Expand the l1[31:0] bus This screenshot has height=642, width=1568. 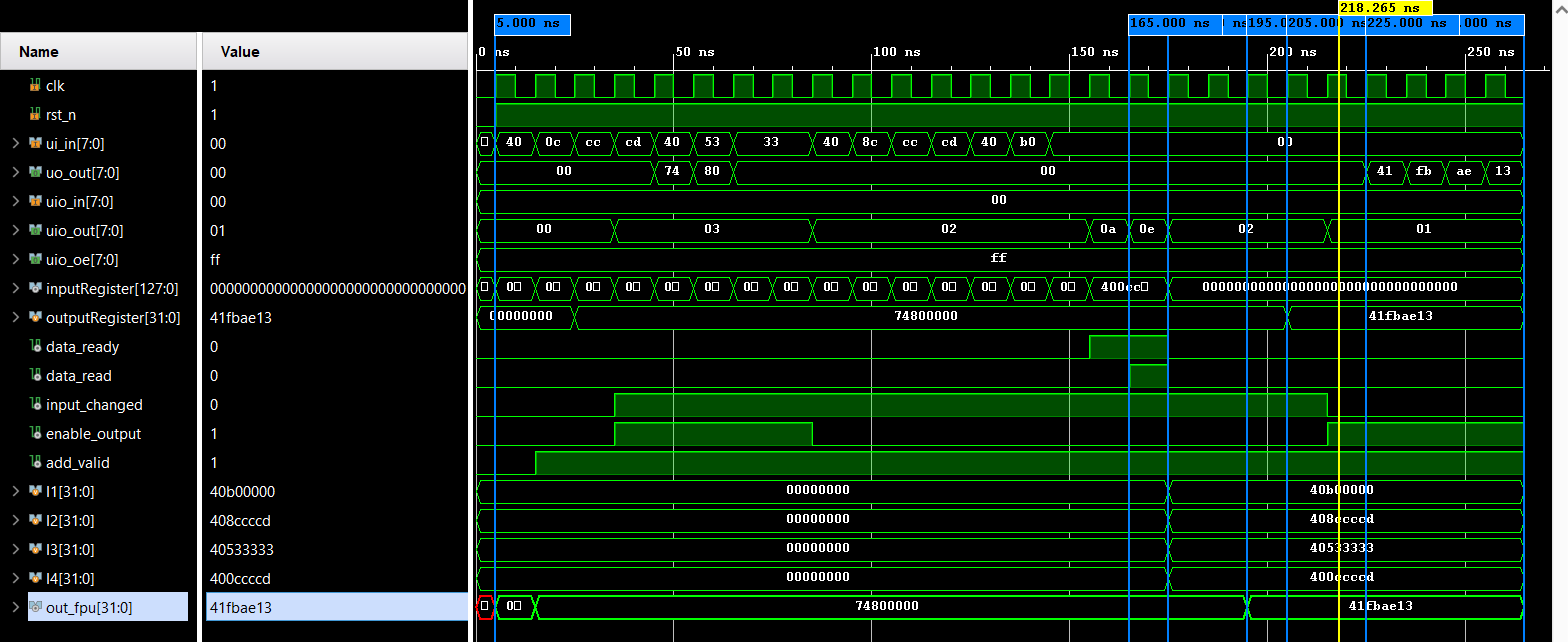(x=15, y=492)
